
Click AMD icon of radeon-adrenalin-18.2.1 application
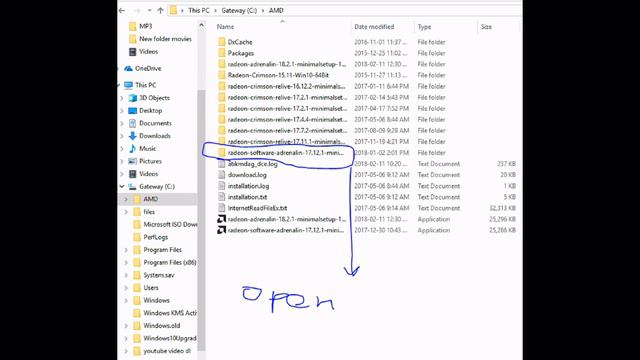tap(222, 219)
